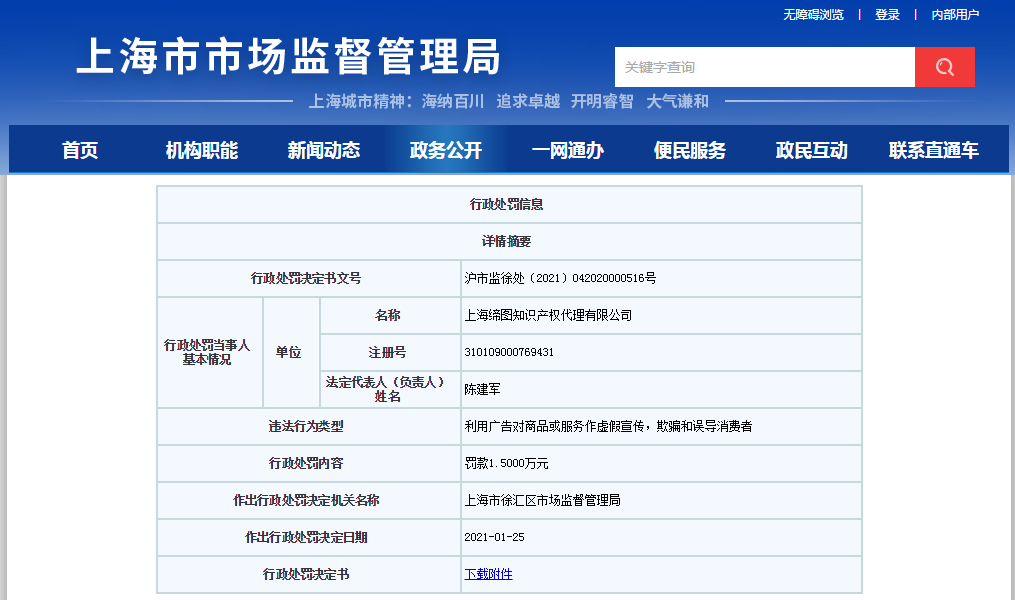Viewport: 1015px width, 600px height.
Task: Click the 下载附件 download link
Action: click(488, 574)
